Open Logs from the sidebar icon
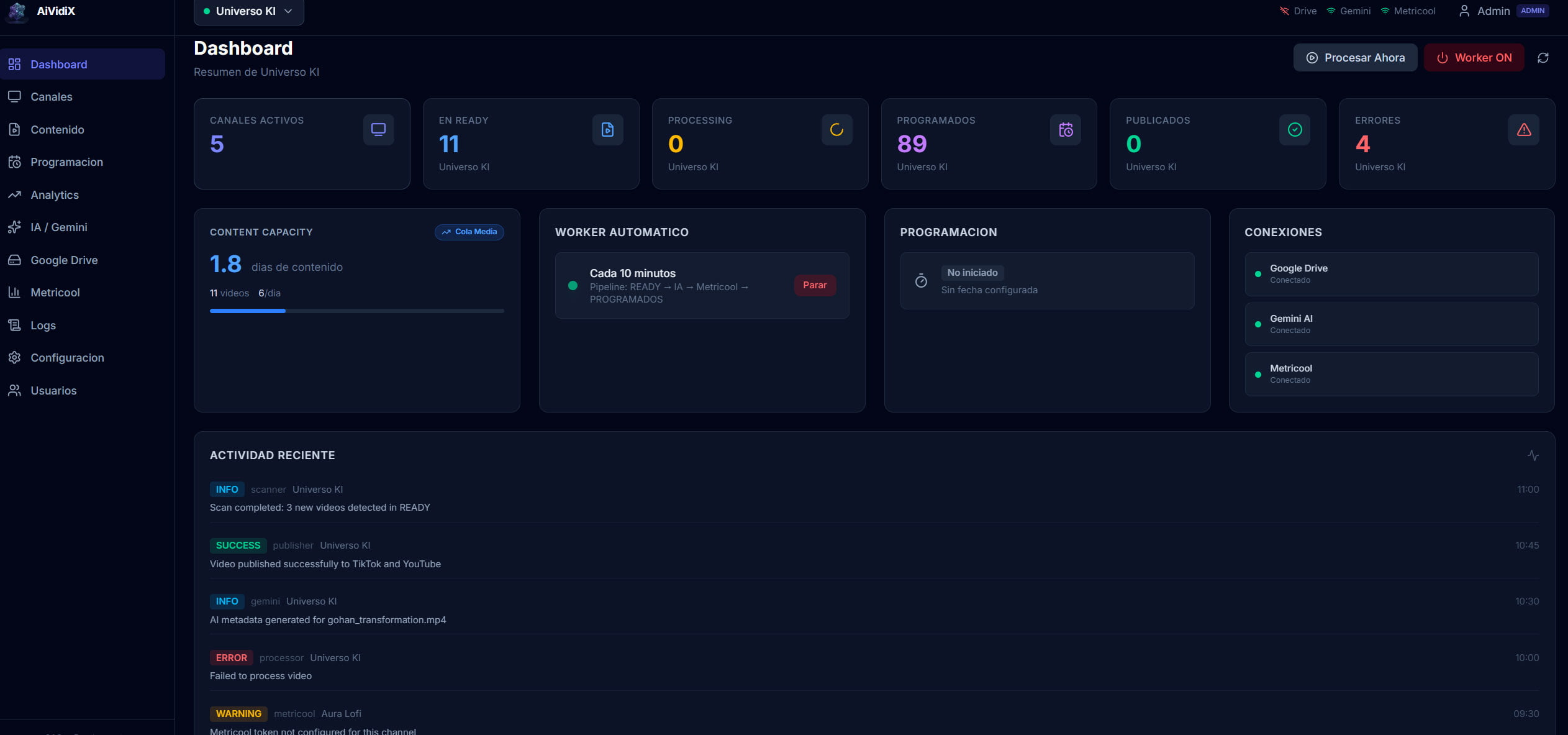Screen dimensions: 1568x735 [x=15, y=325]
